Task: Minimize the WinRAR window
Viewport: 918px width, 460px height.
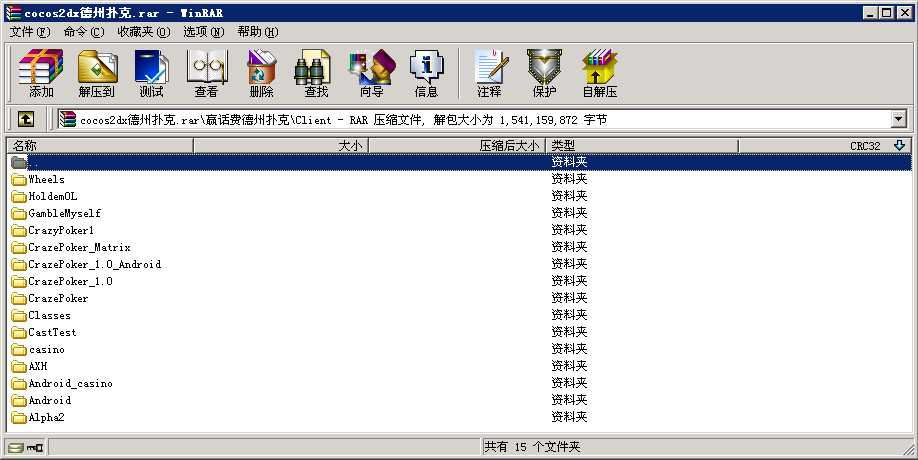Action: coord(871,12)
